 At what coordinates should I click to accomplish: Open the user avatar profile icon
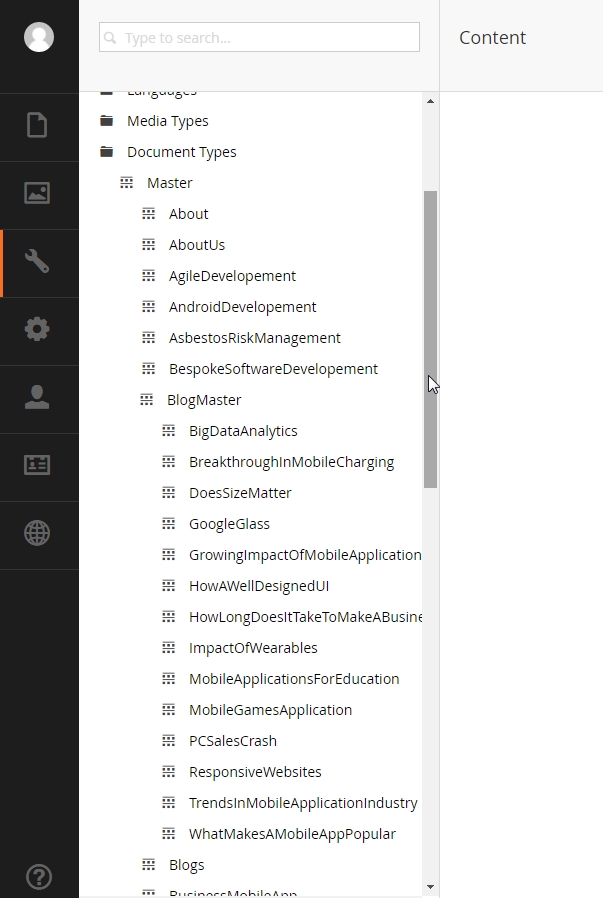point(39,37)
